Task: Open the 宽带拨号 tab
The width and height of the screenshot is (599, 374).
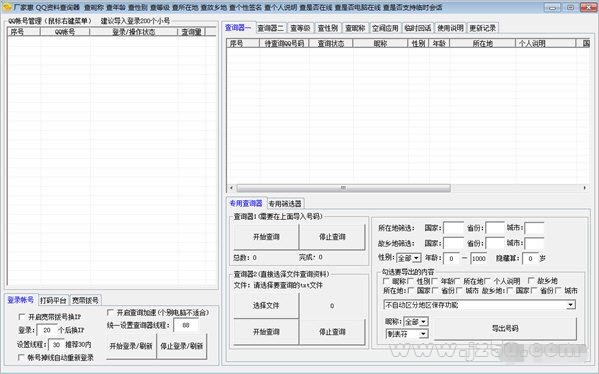Action: [x=85, y=300]
